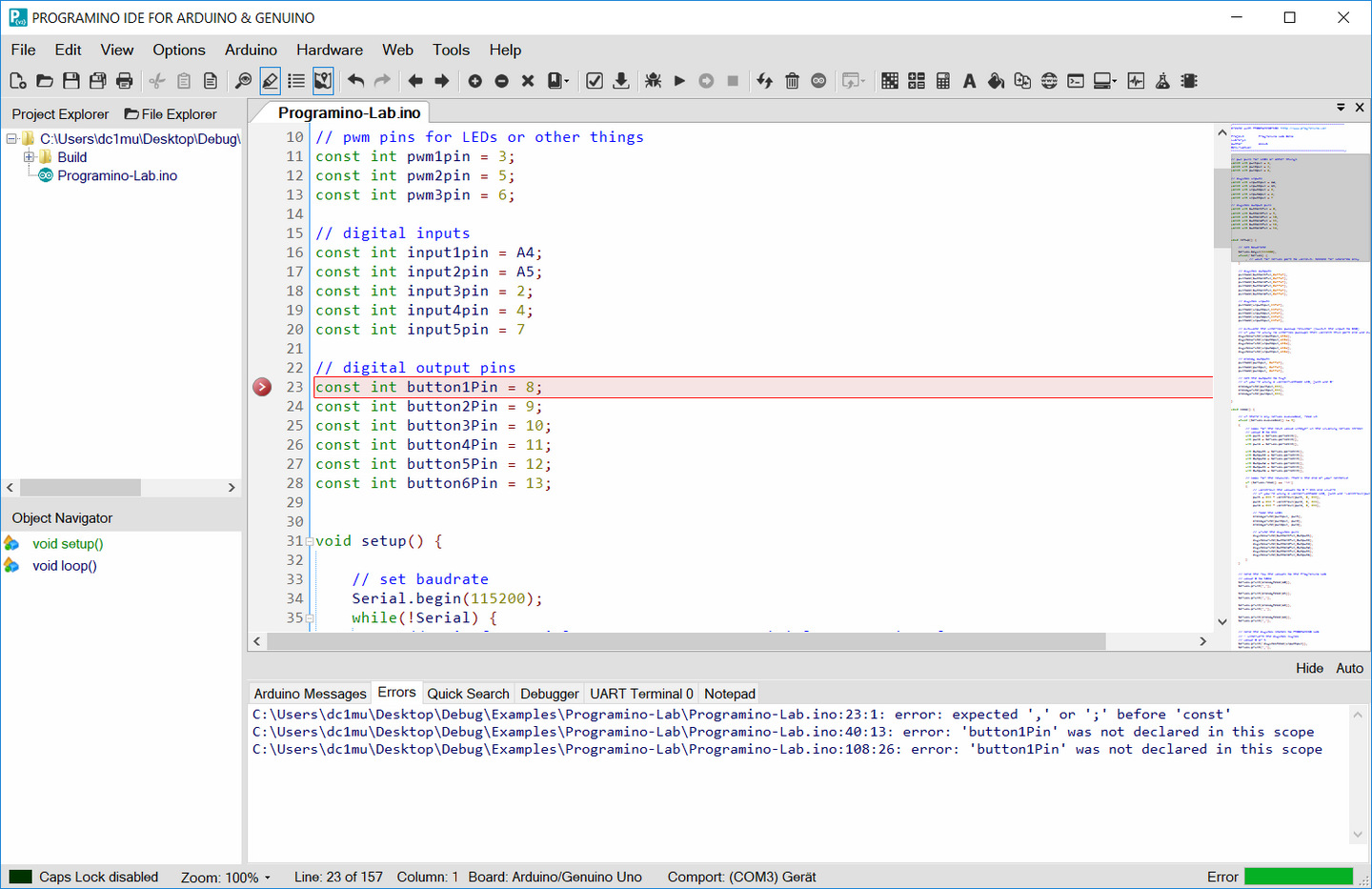
Task: Click the microchip hardware icon
Action: pyautogui.click(x=1189, y=81)
